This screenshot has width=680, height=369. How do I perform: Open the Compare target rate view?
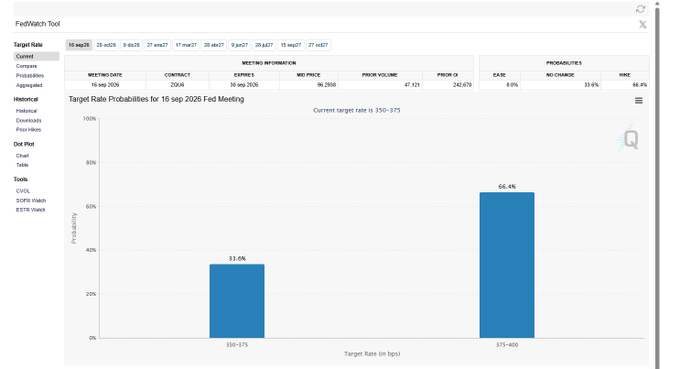pyautogui.click(x=26, y=66)
